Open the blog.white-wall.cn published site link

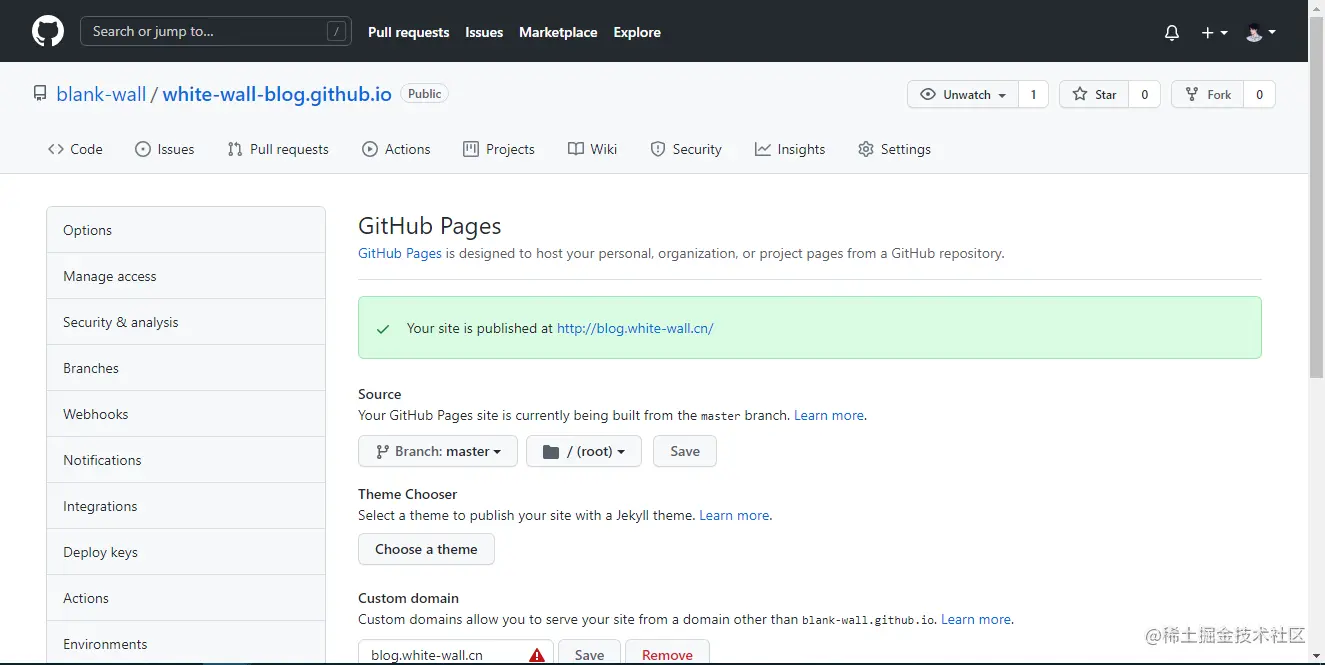(x=635, y=328)
